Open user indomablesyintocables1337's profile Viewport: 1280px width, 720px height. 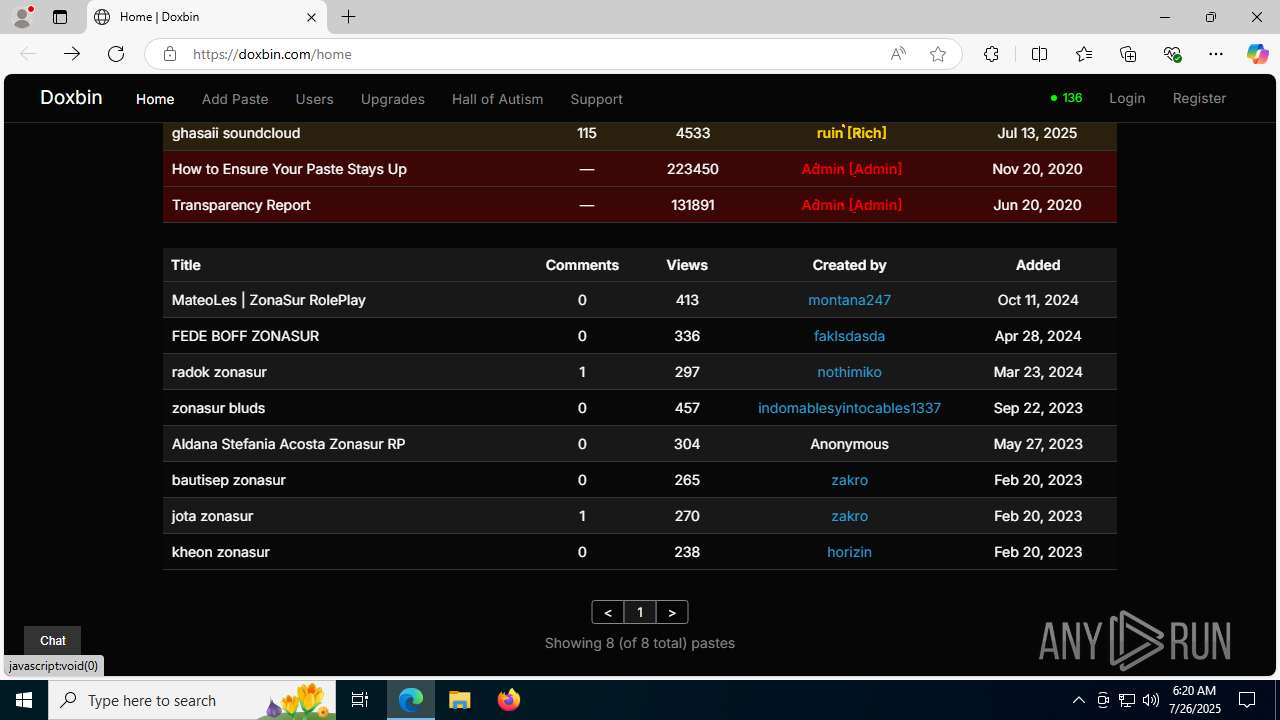click(849, 408)
